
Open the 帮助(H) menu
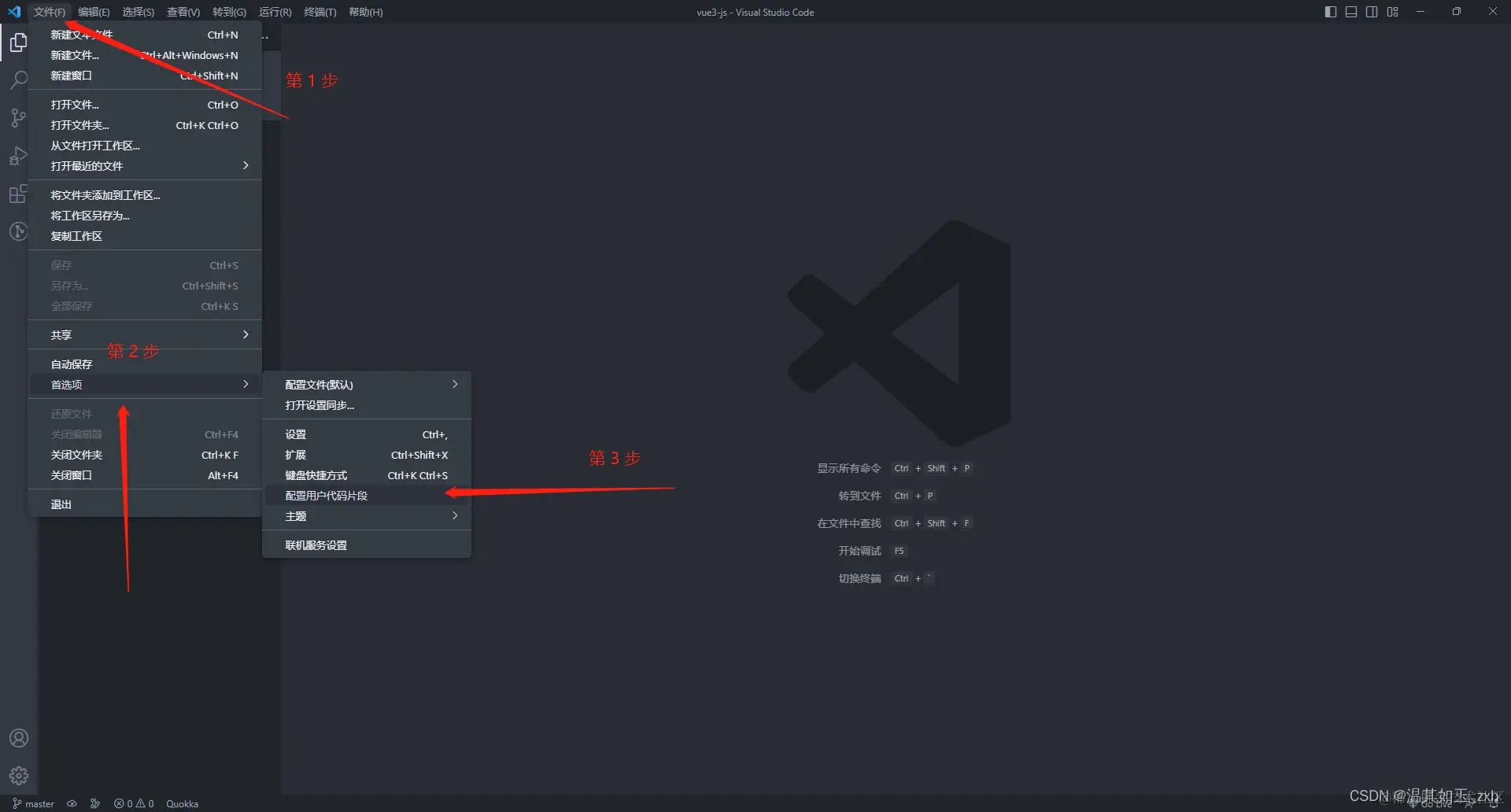(x=366, y=12)
